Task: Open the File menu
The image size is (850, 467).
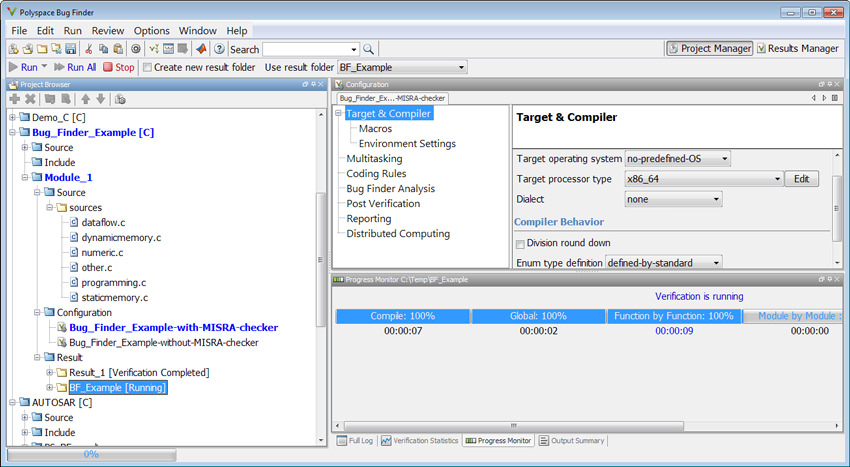Action: point(19,31)
